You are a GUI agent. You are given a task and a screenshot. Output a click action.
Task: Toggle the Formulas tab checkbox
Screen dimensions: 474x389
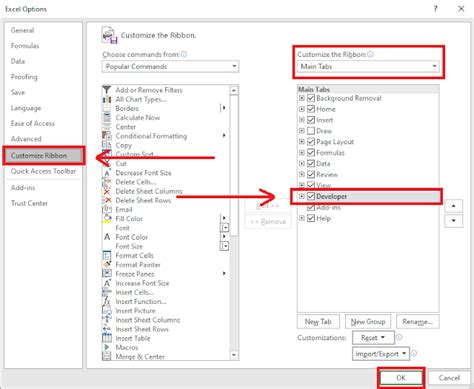point(311,153)
